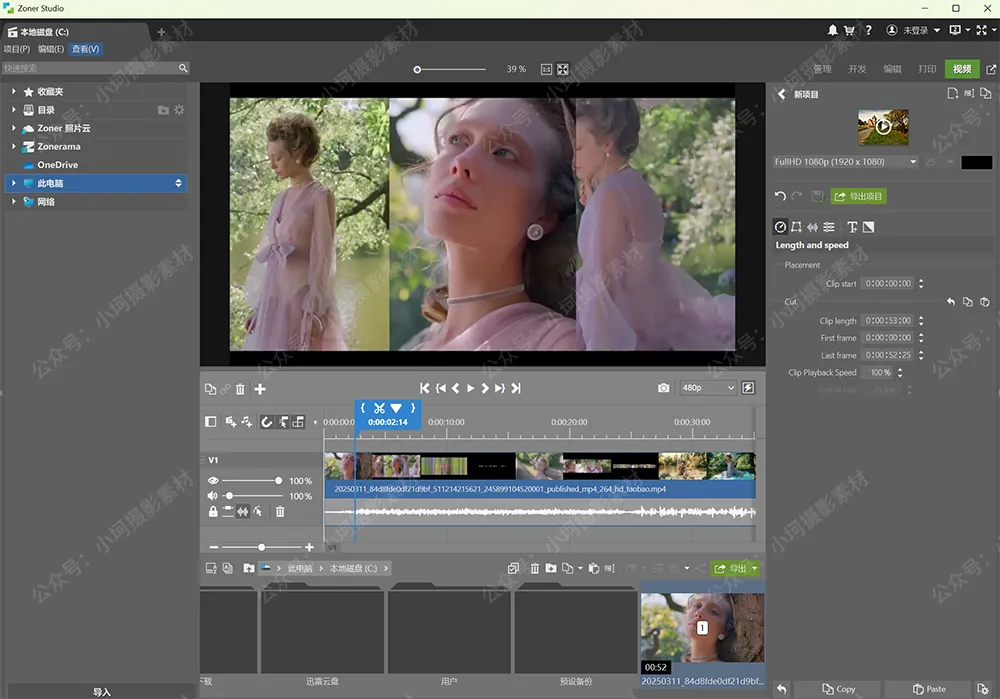Click the Paste button at bottom right
1000x699 pixels.
(929, 689)
